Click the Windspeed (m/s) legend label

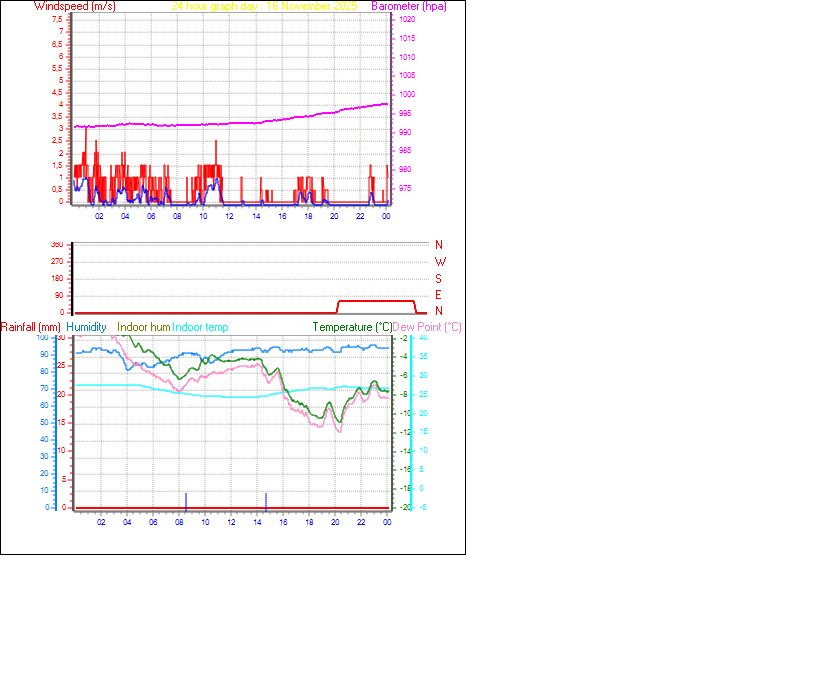(x=75, y=6)
